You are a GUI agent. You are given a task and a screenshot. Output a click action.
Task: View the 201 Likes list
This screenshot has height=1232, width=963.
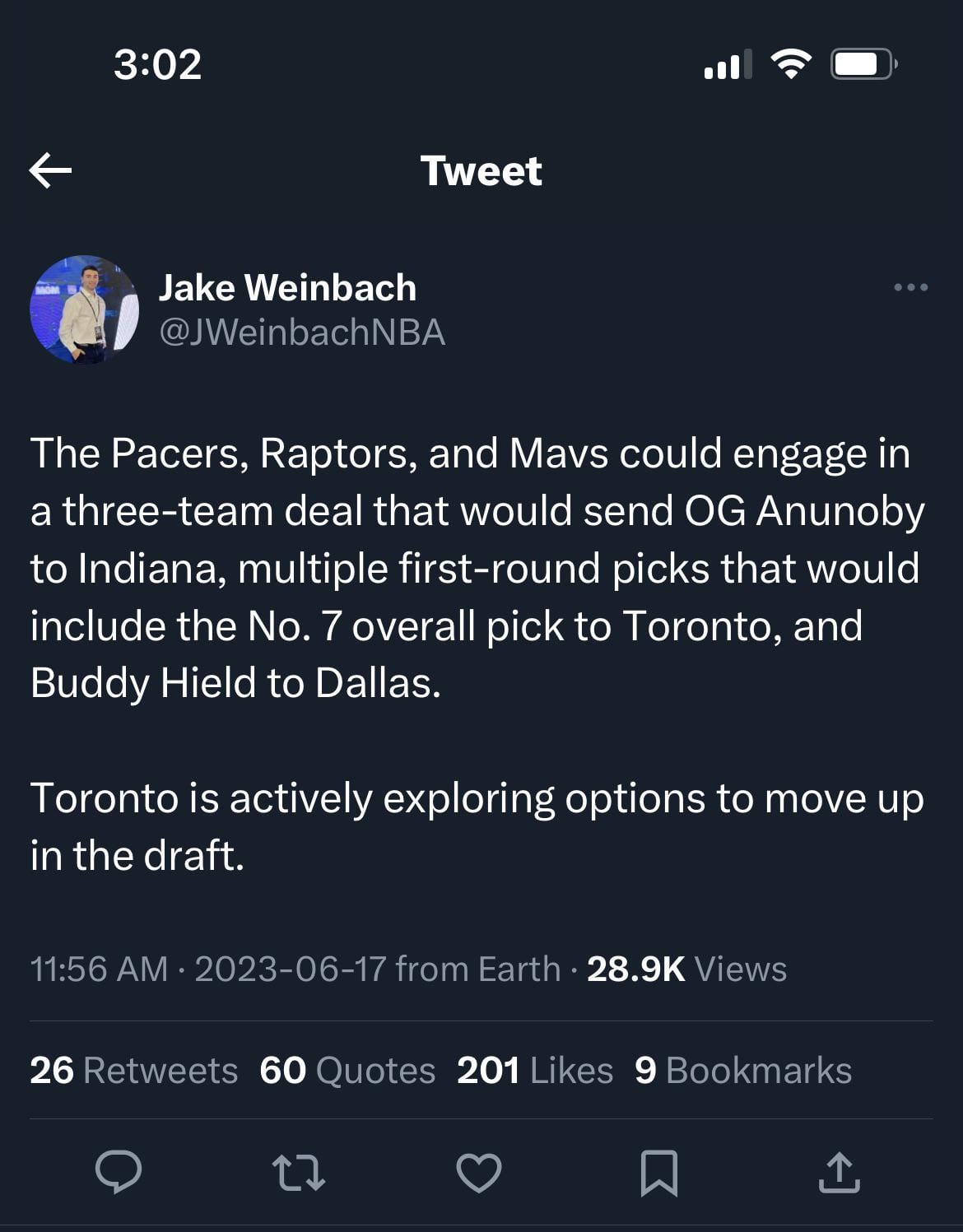[x=534, y=1071]
